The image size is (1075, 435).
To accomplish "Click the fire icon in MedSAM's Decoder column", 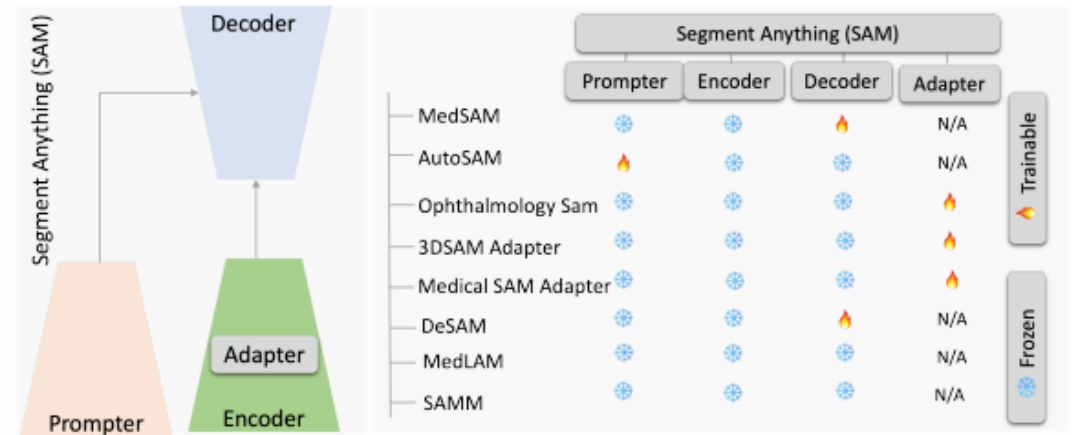I will tap(842, 125).
